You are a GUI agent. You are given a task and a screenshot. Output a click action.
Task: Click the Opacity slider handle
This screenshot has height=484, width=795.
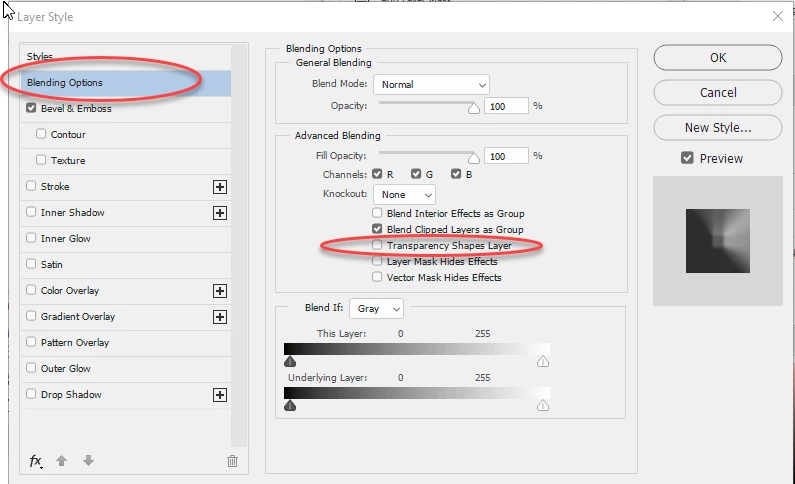click(x=474, y=108)
